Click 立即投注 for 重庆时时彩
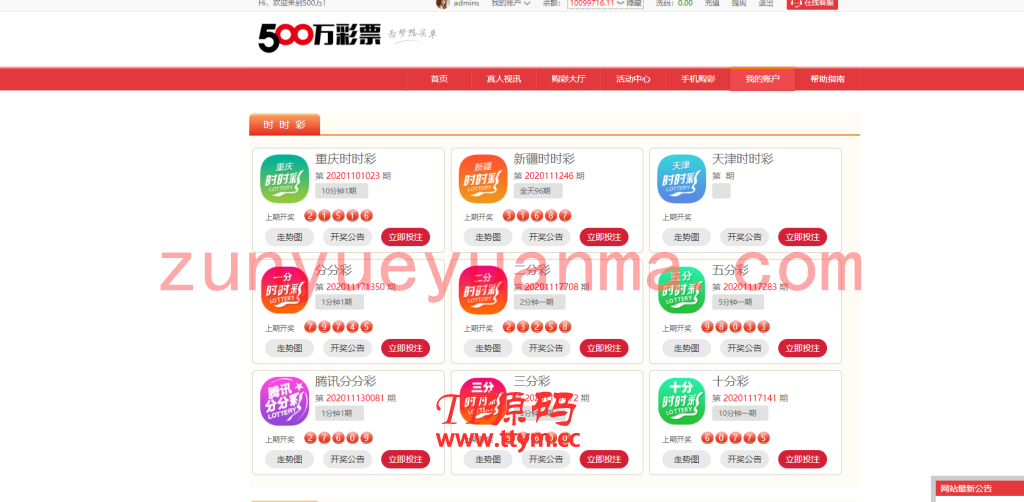Image resolution: width=1024 pixels, height=502 pixels. click(406, 237)
